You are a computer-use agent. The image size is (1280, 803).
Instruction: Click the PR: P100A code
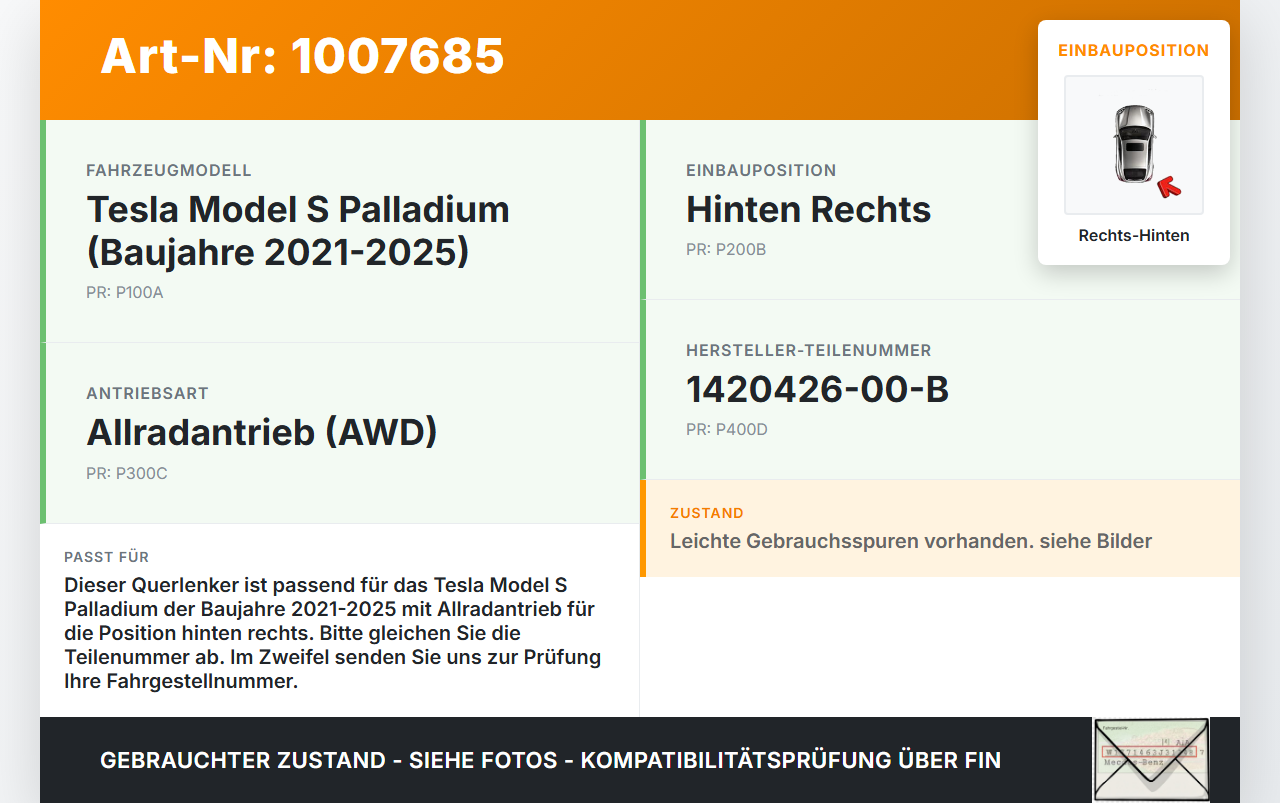tap(125, 293)
